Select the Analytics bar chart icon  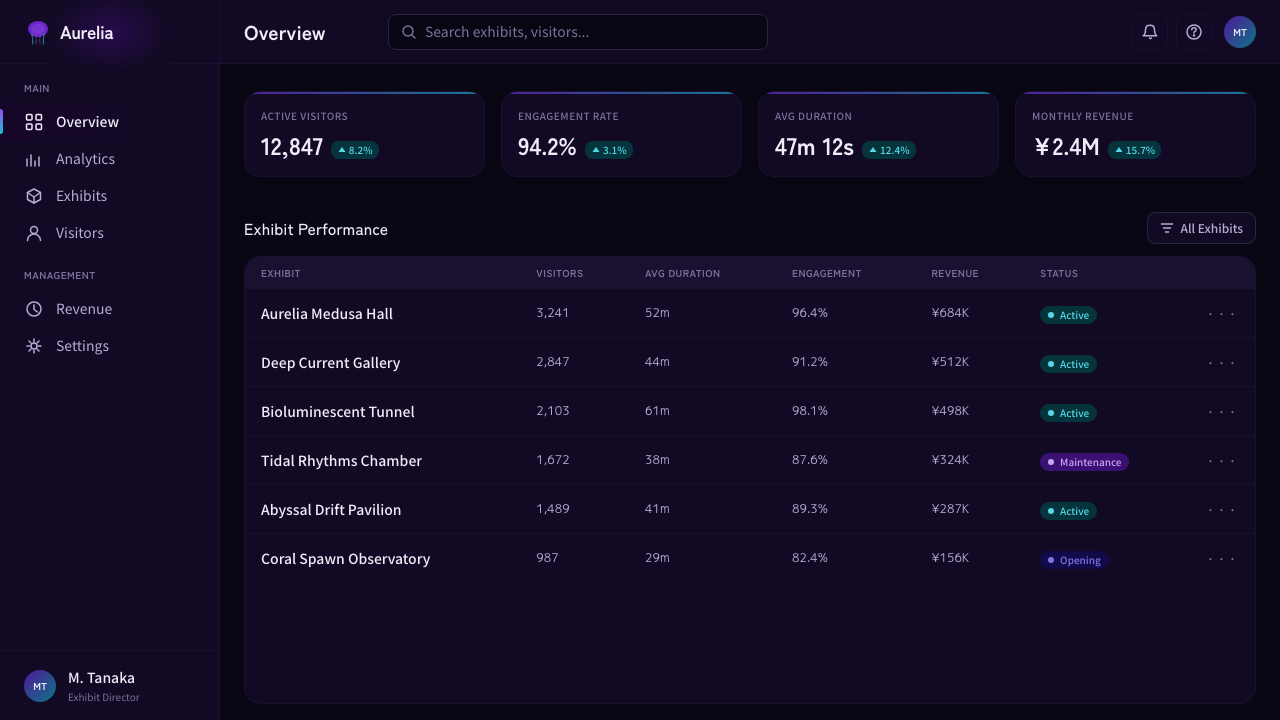34,159
